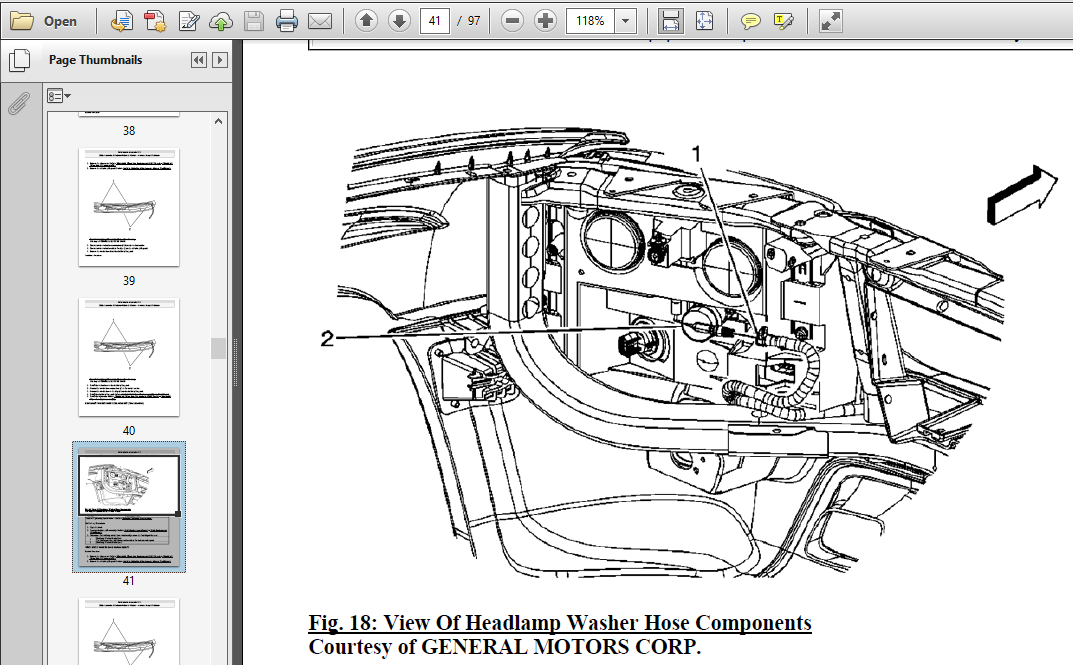Click the upload to cloud icon
Screen dimensions: 1073x665
point(220,22)
